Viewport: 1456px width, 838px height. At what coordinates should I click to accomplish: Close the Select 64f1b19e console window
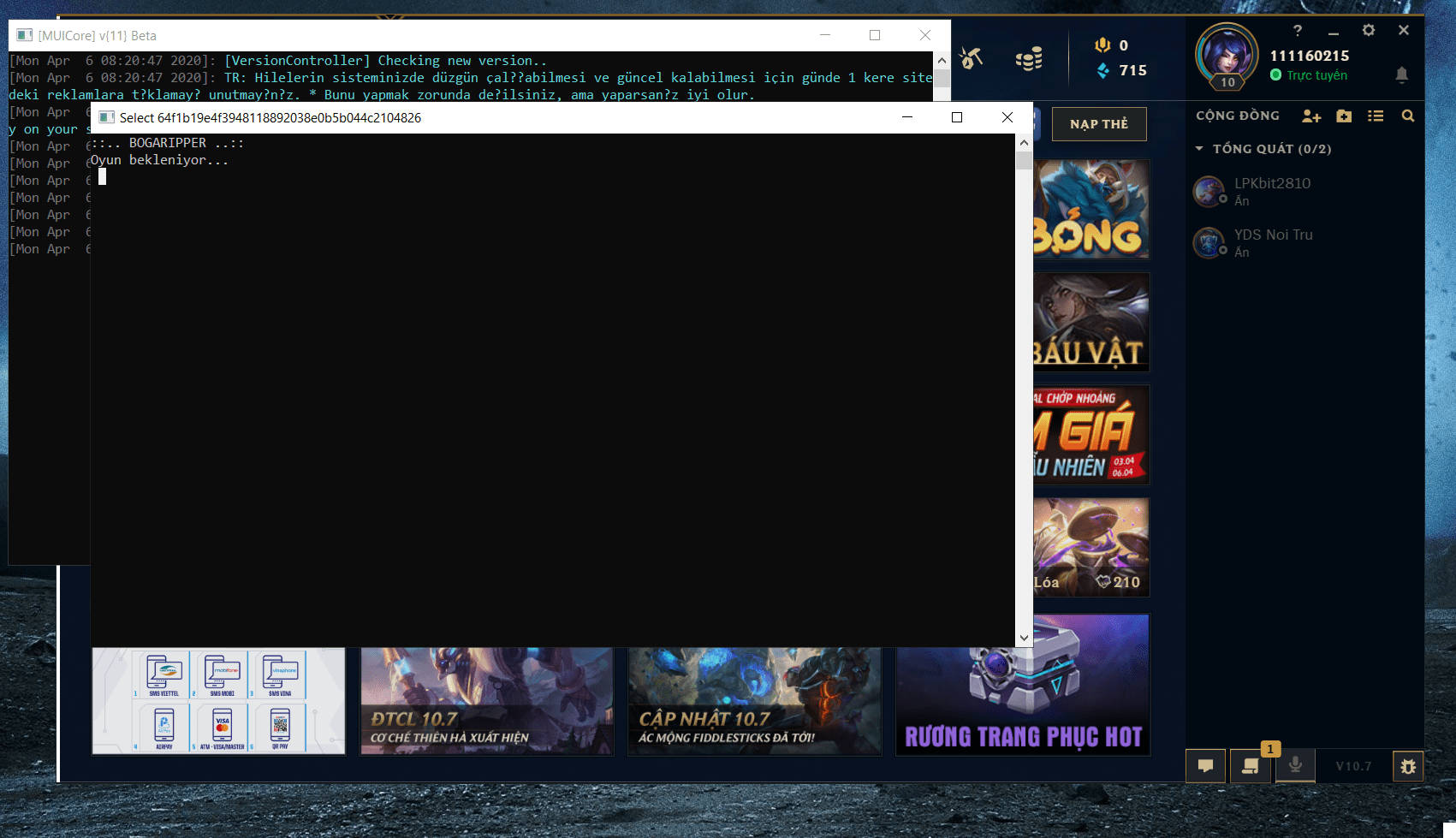[1007, 117]
